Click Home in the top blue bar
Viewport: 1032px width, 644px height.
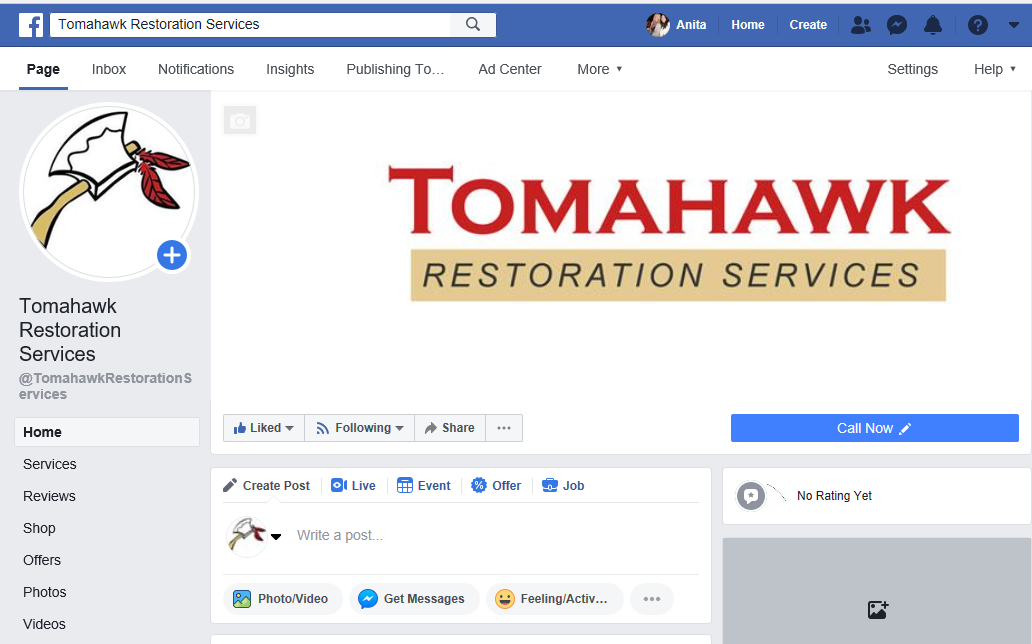click(748, 25)
